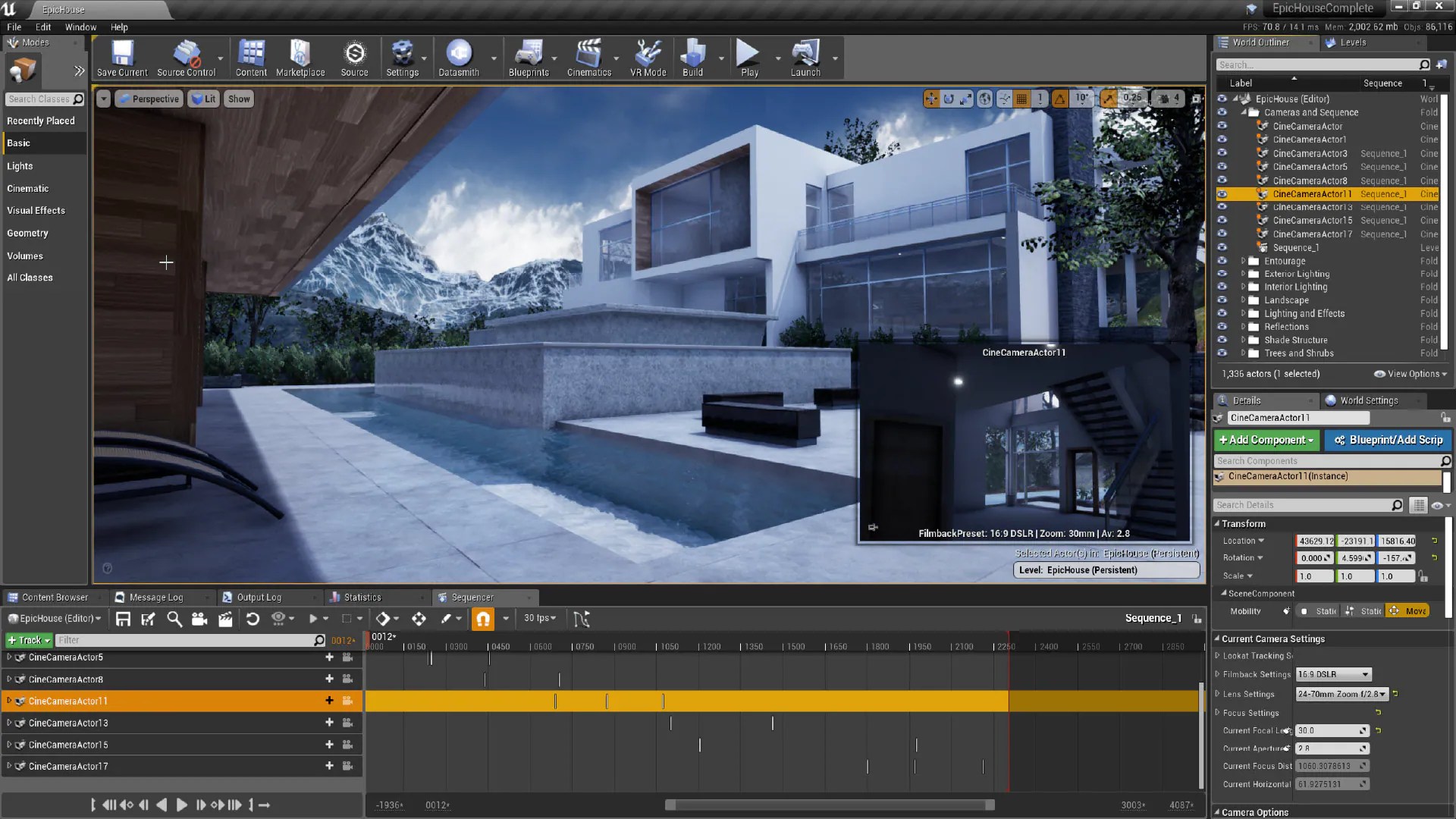This screenshot has width=1456, height=819.
Task: Disable the snapping magnet in Sequencer
Action: coord(483,618)
